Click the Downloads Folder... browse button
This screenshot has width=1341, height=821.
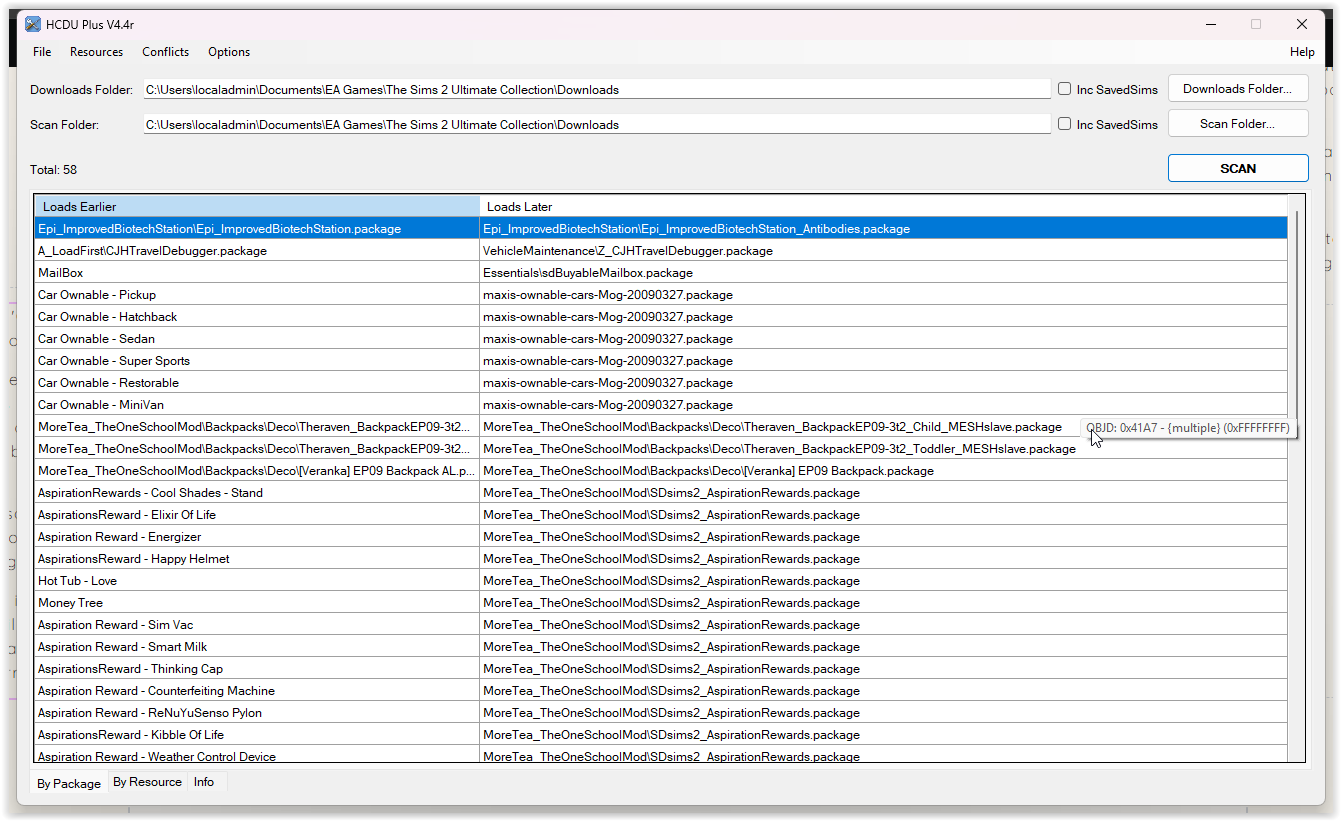tap(1238, 89)
